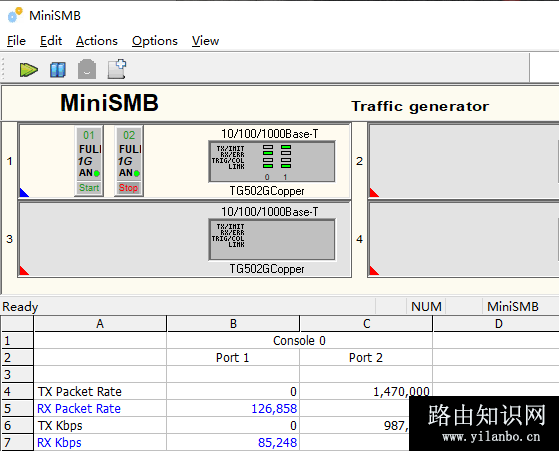
Task: Select the RX Packet Rate row label
Action: (79, 409)
